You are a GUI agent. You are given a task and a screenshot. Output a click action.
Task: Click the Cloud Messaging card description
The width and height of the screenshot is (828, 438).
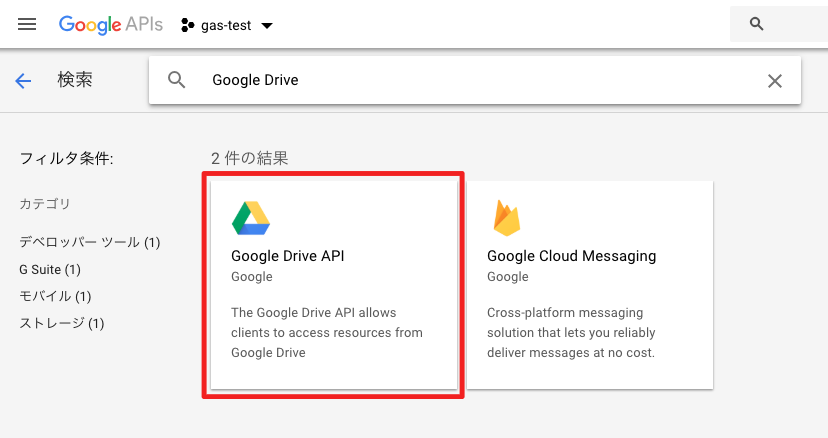pyautogui.click(x=570, y=332)
